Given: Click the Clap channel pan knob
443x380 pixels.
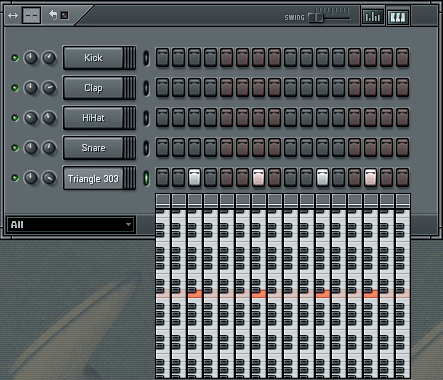Looking at the screenshot, I should pyautogui.click(x=31, y=88).
